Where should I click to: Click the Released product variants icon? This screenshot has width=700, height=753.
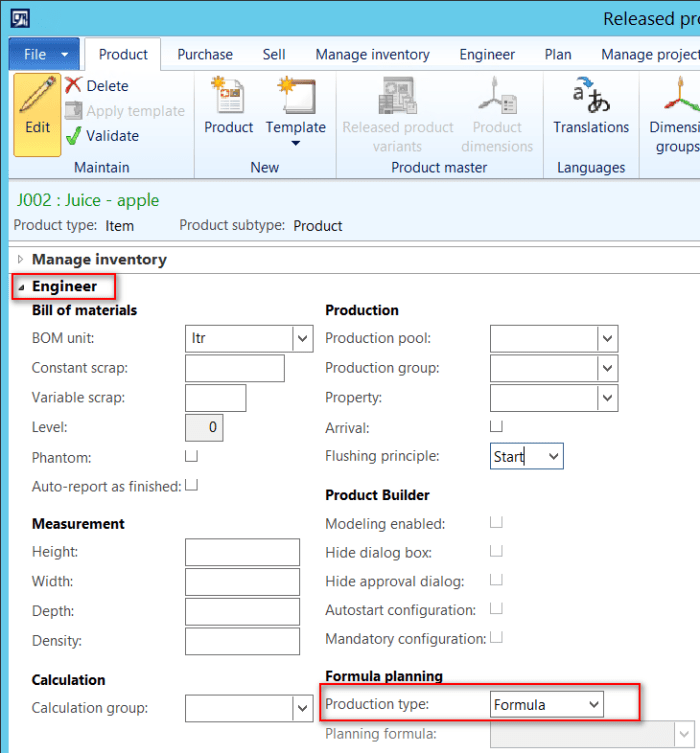[x=398, y=95]
